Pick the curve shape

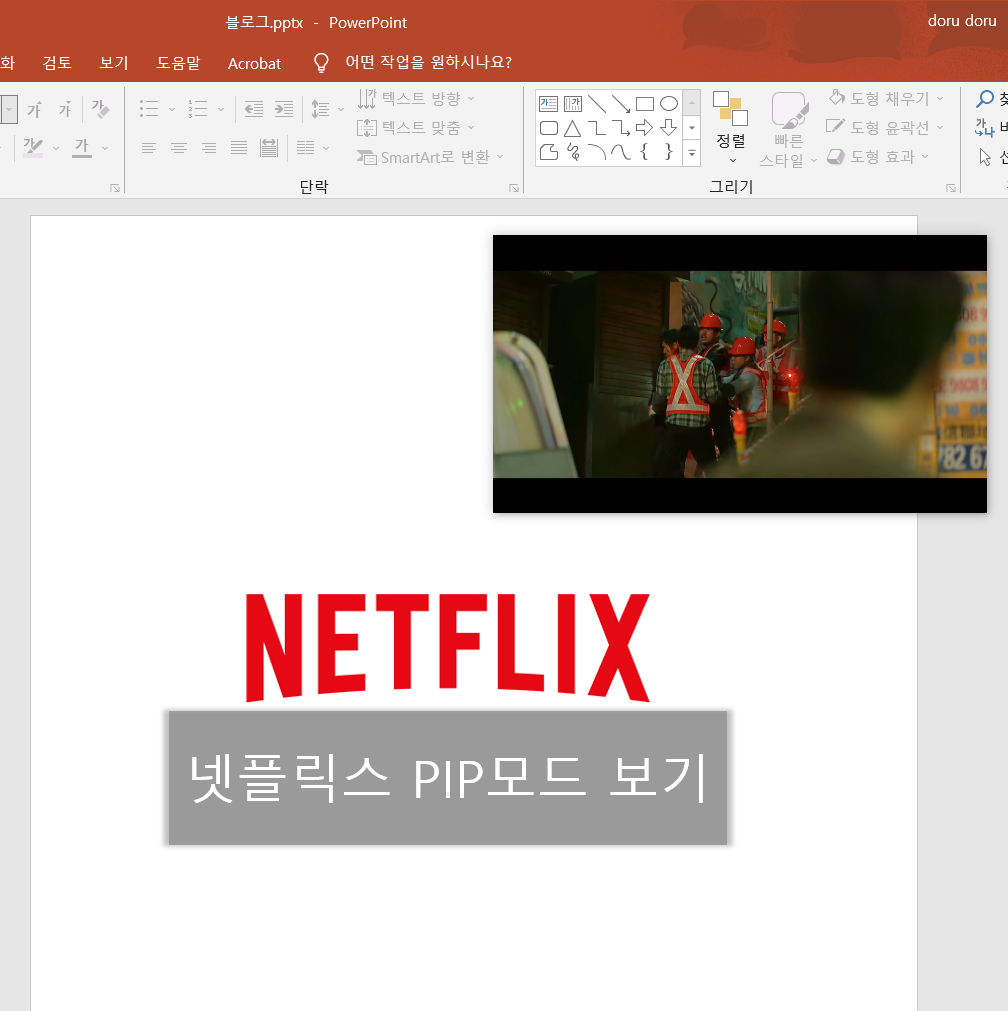pos(621,152)
